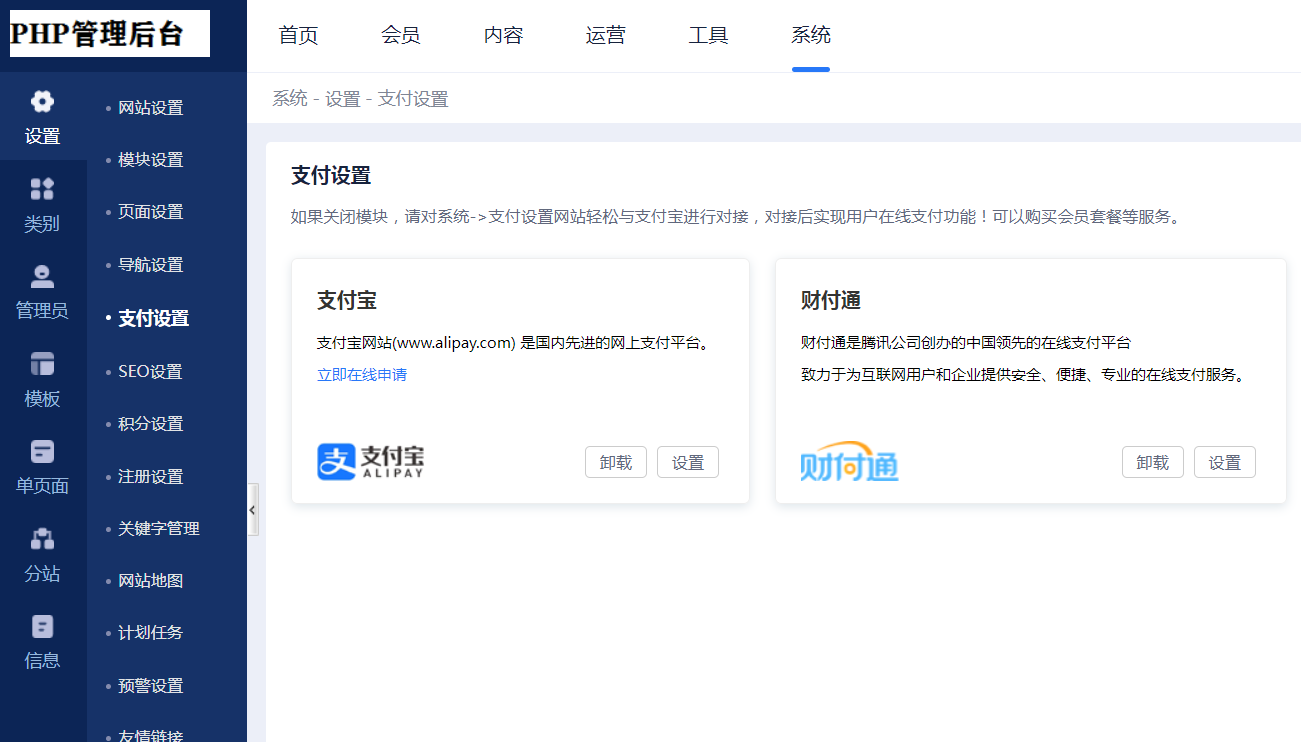Switch to the 会员 top tab
Image resolution: width=1301 pixels, height=742 pixels.
click(401, 35)
